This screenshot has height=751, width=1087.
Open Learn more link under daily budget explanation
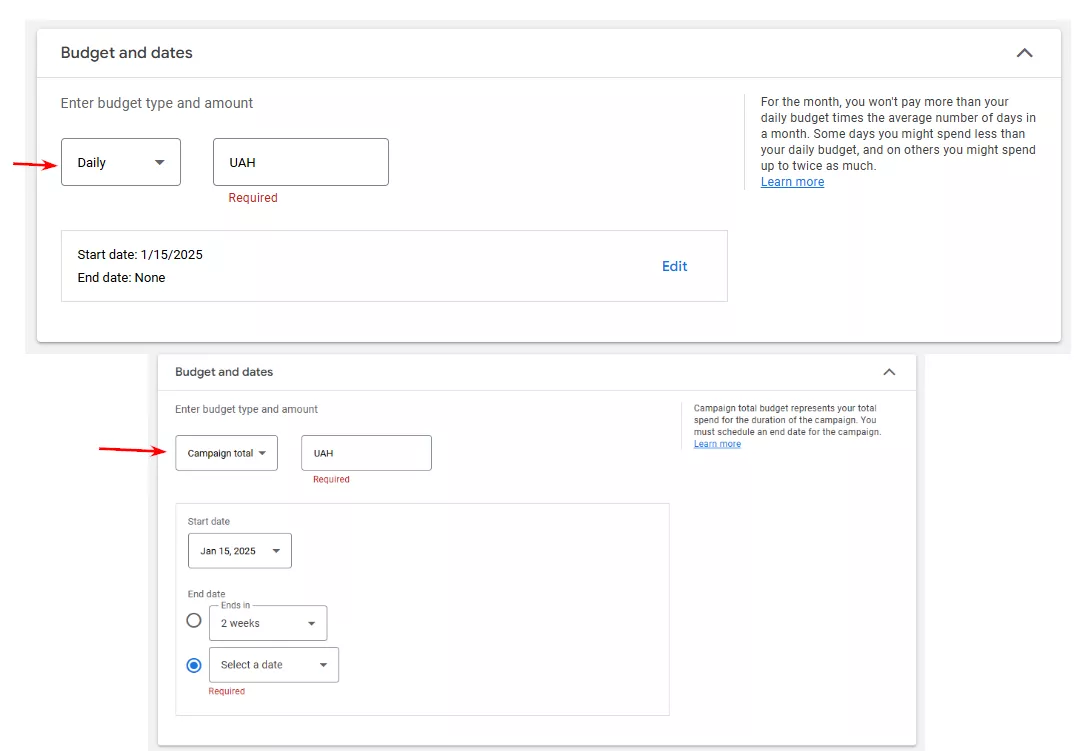pos(792,182)
